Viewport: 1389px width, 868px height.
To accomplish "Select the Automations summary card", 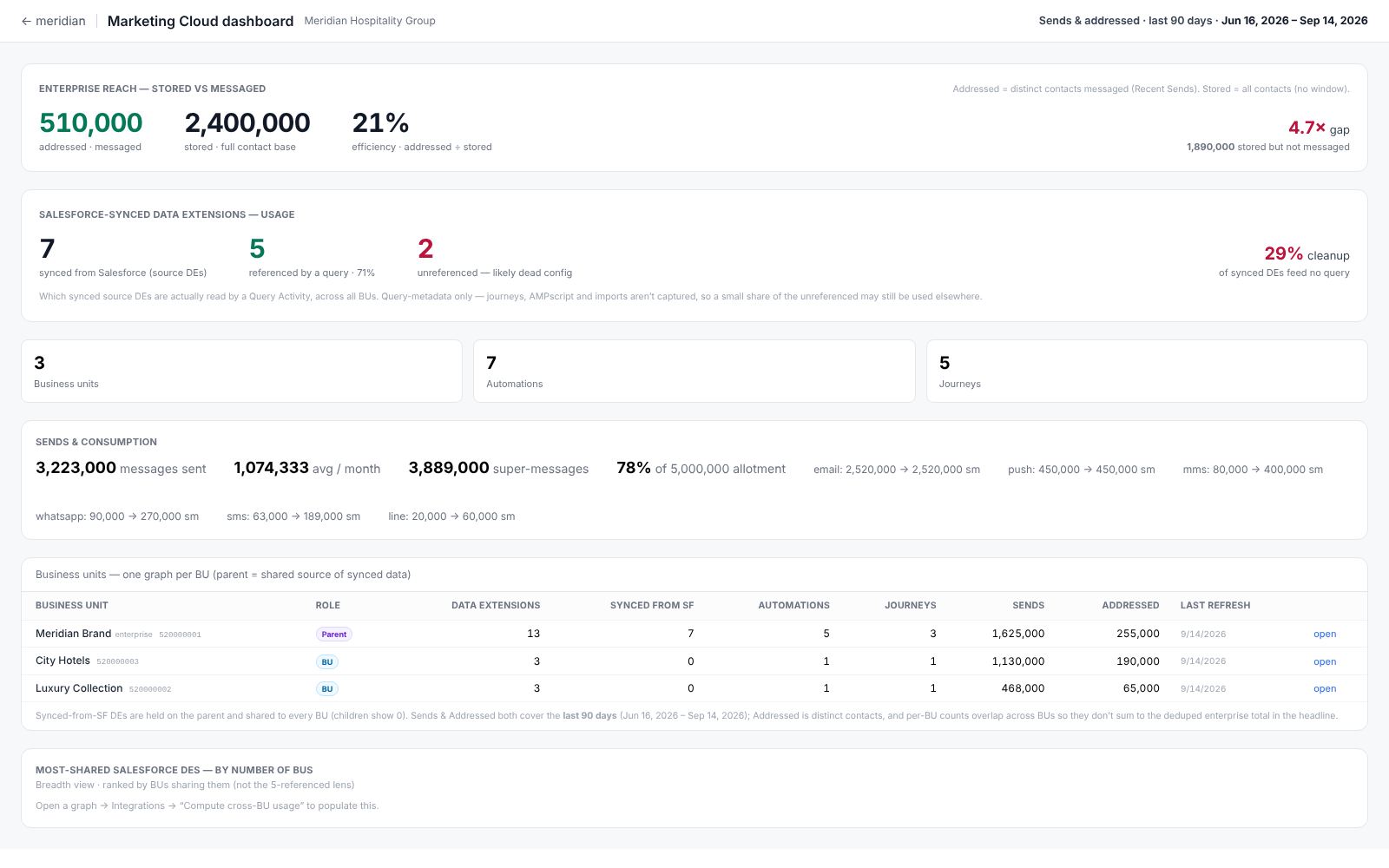I will 694,372.
